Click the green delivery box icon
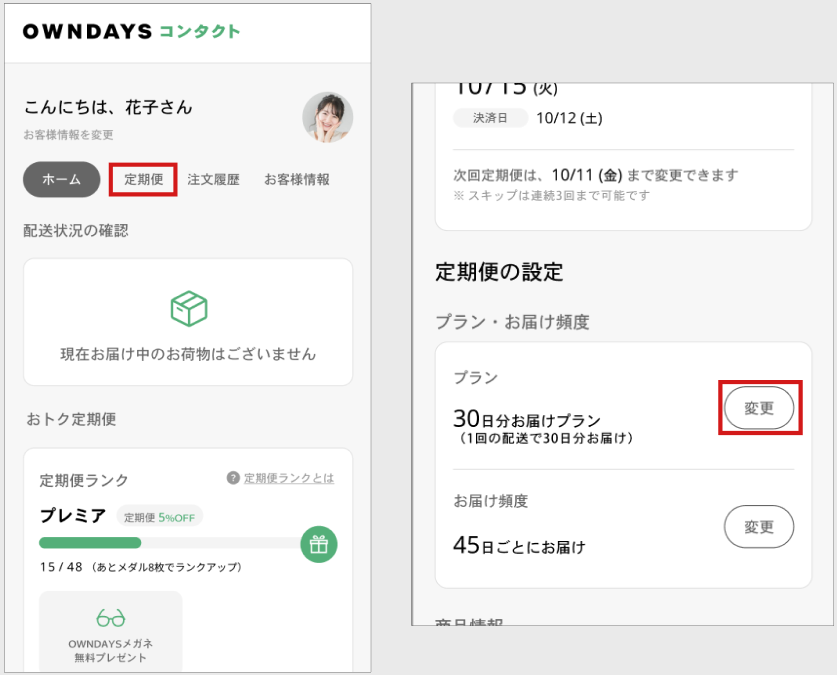This screenshot has height=675, width=837. tap(189, 308)
